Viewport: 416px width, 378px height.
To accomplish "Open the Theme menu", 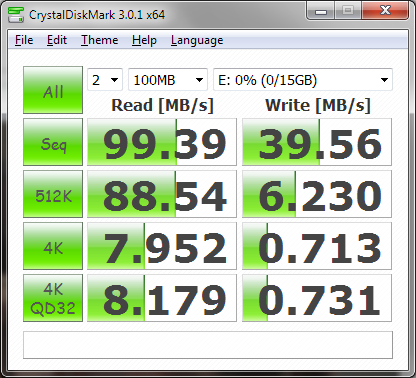I will 99,40.
